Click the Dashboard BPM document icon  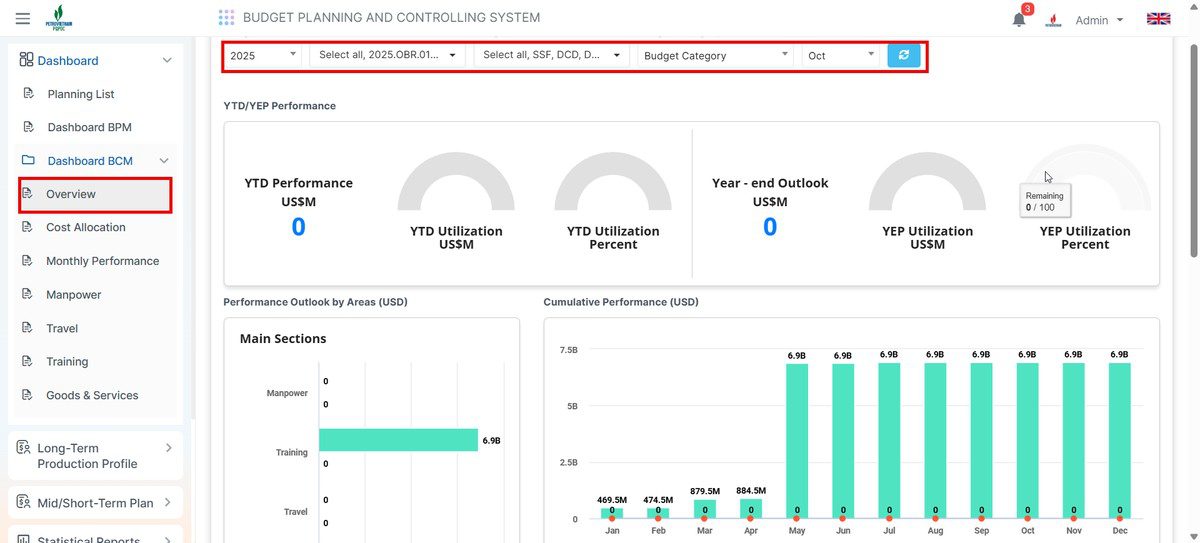point(29,127)
